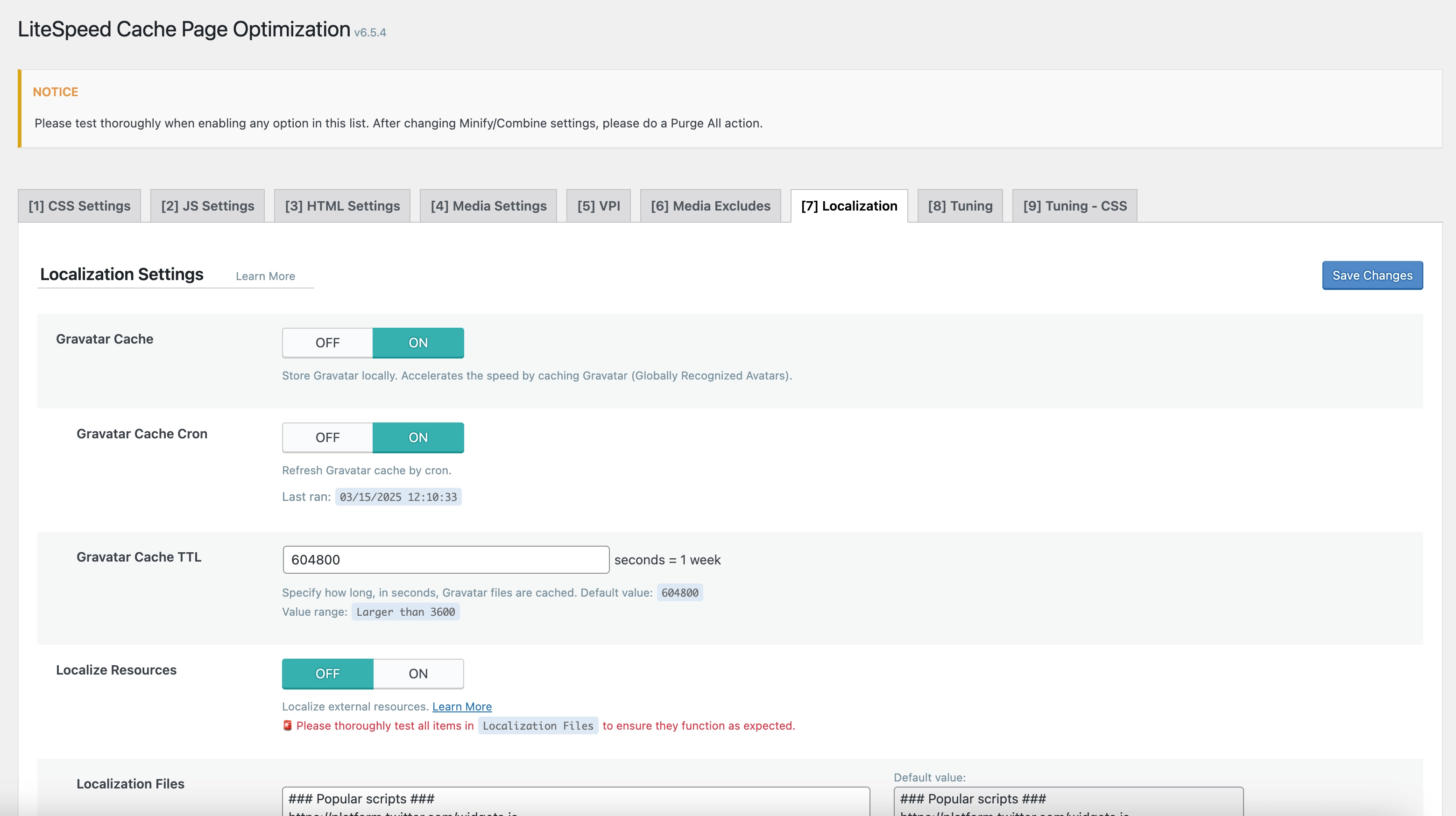Click the Gravatar Cache TTL input field

tap(446, 560)
